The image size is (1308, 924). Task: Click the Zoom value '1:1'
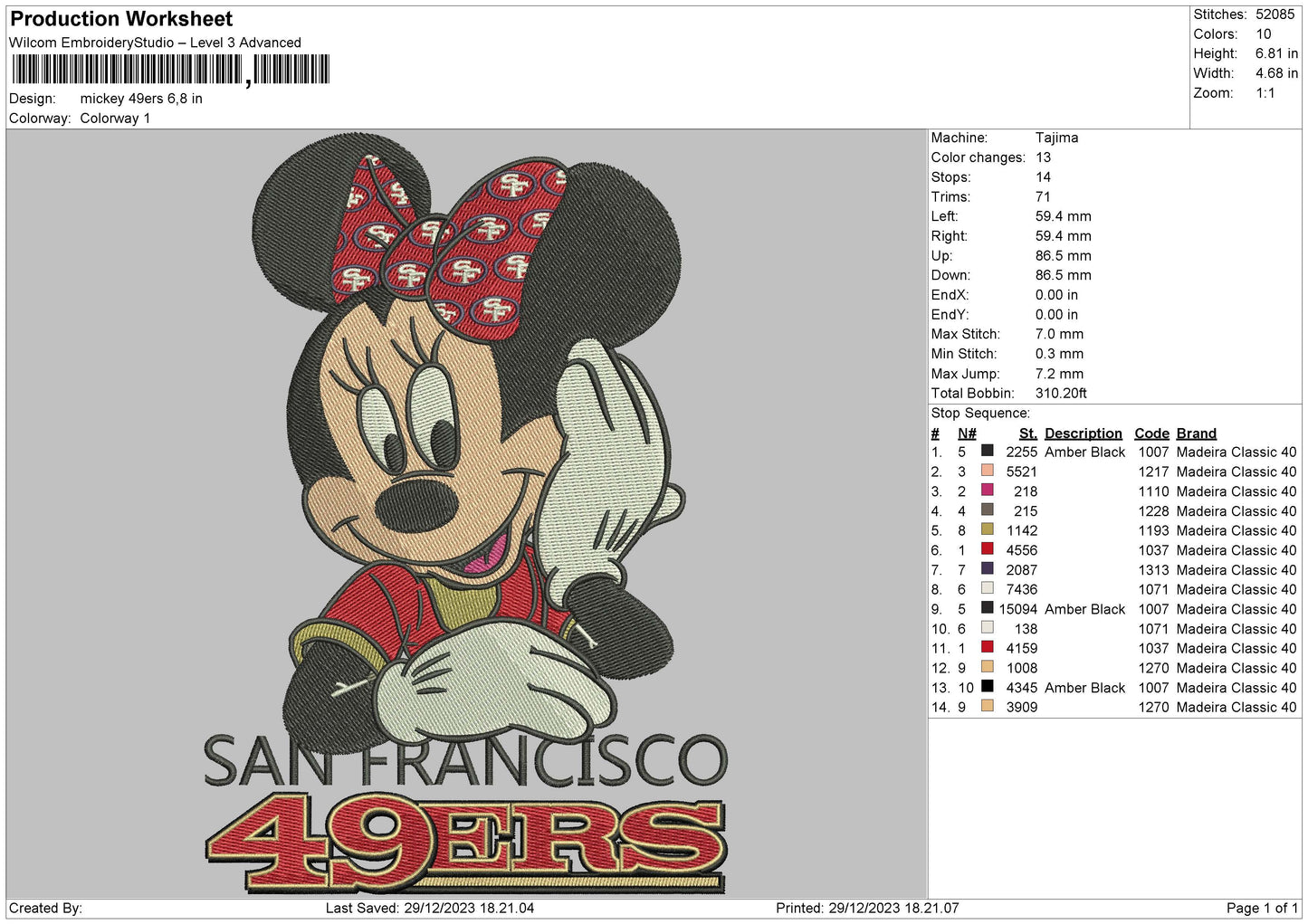click(x=1265, y=93)
